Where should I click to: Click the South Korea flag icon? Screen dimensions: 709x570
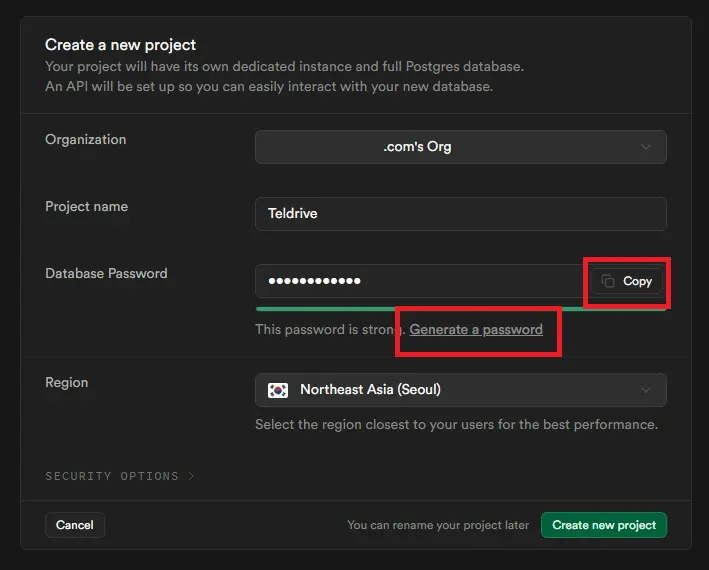point(279,390)
